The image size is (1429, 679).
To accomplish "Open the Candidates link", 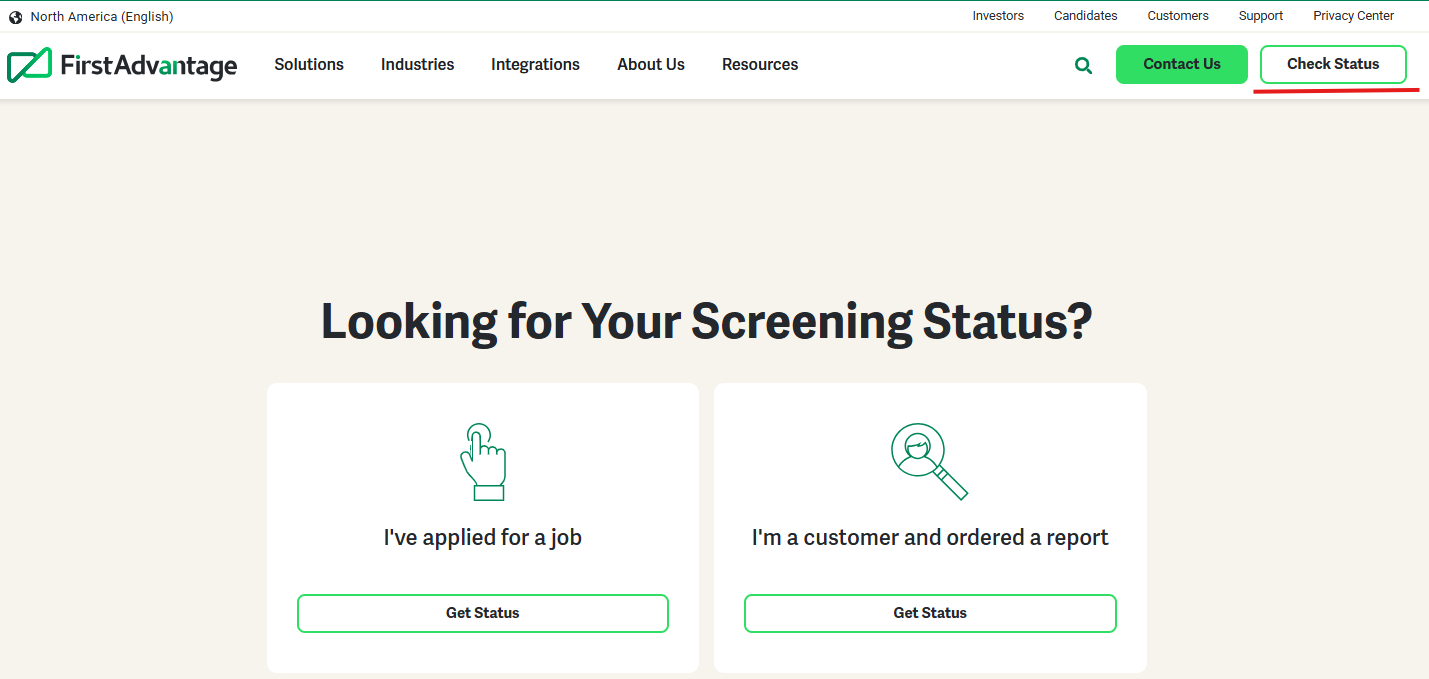I will 1085,16.
